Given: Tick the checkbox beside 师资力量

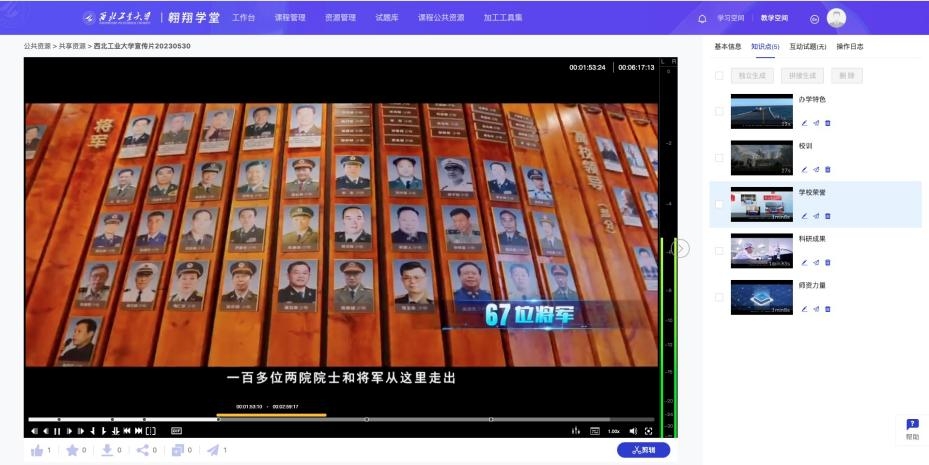Looking at the screenshot, I should [719, 297].
